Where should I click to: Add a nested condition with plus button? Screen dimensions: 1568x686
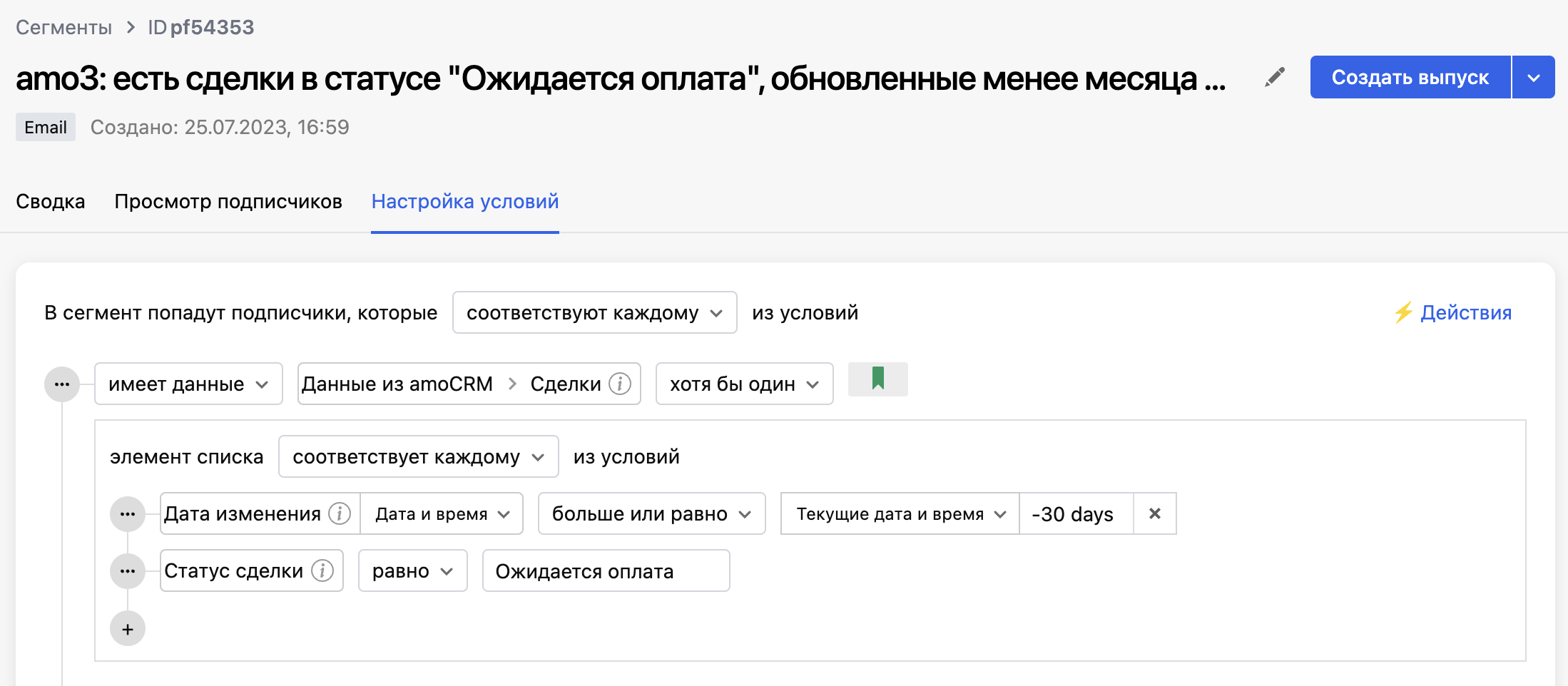click(x=128, y=629)
